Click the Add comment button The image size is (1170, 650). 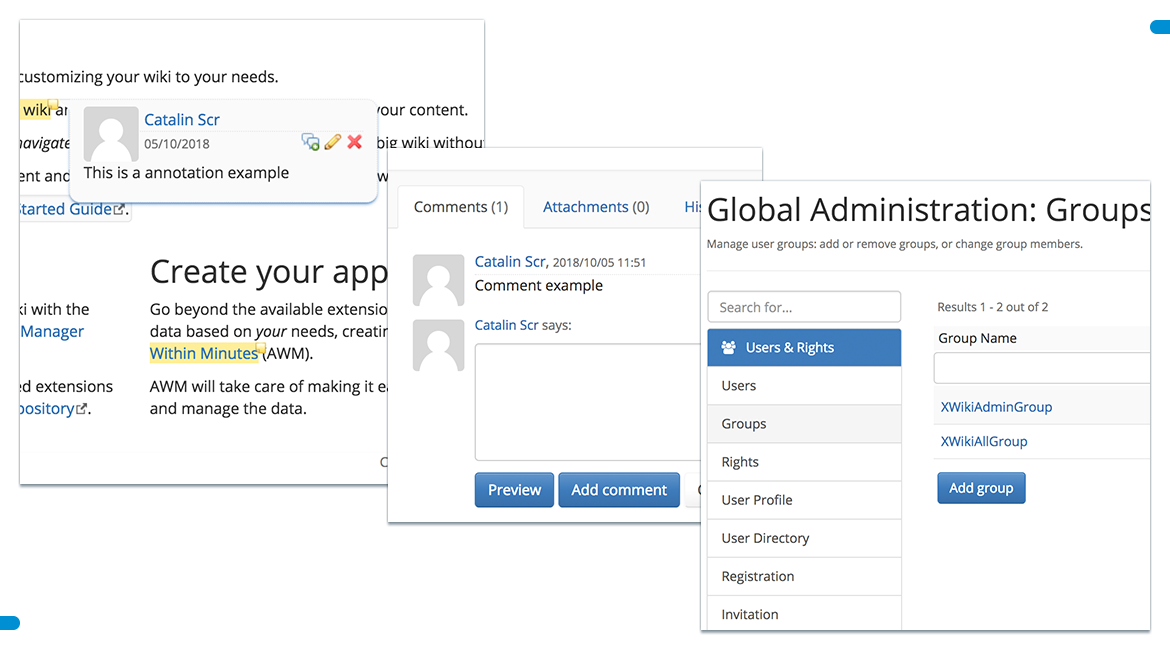click(x=619, y=490)
